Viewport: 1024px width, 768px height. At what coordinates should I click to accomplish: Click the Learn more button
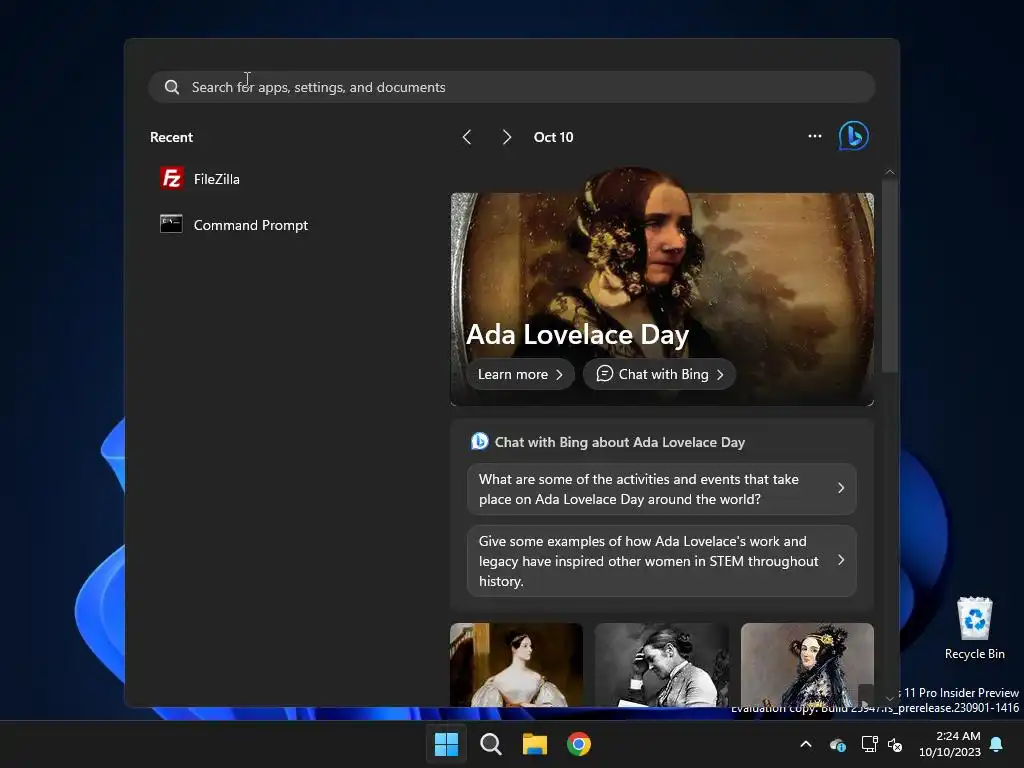[520, 374]
